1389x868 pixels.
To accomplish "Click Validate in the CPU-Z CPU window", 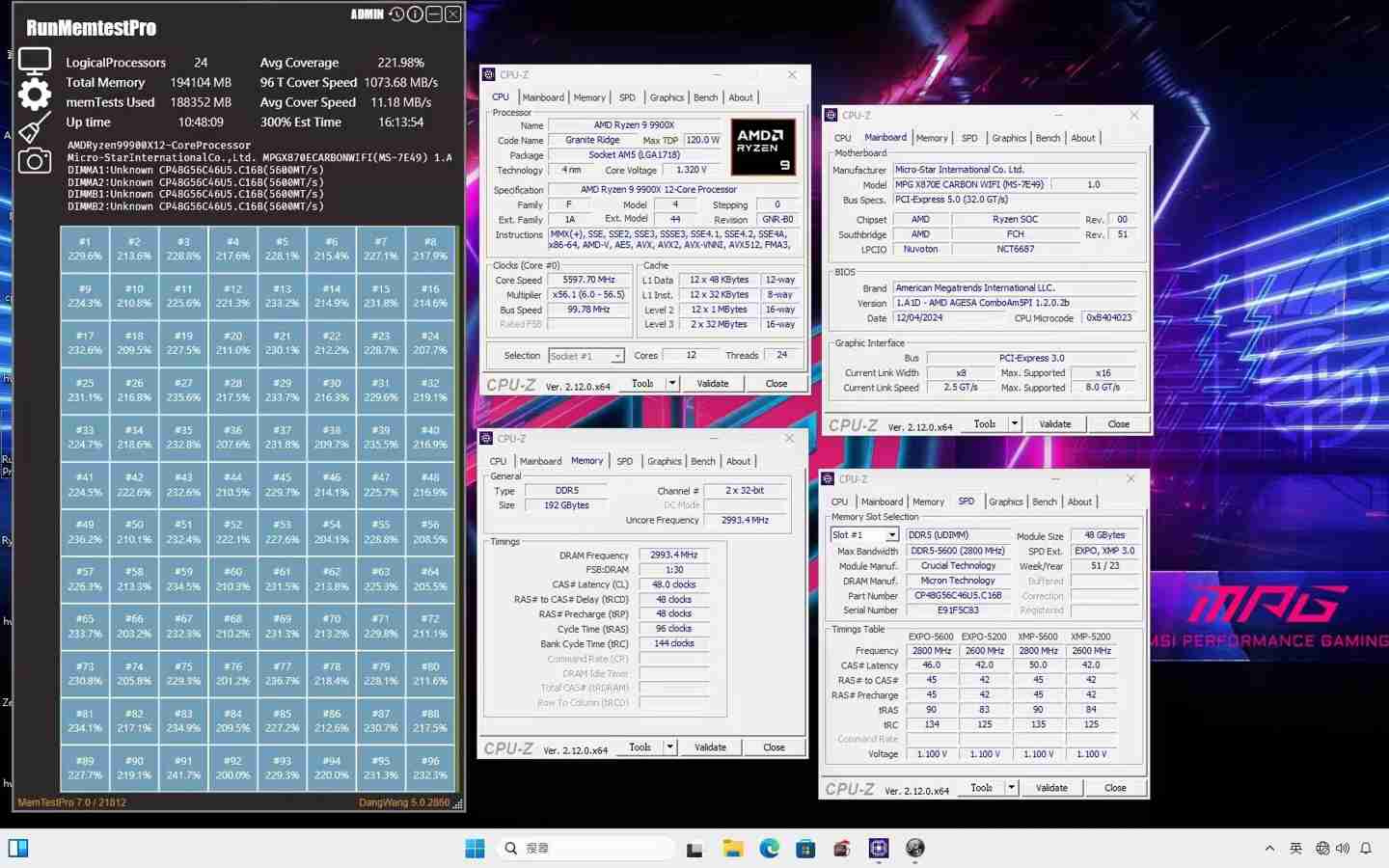I will pos(712,383).
